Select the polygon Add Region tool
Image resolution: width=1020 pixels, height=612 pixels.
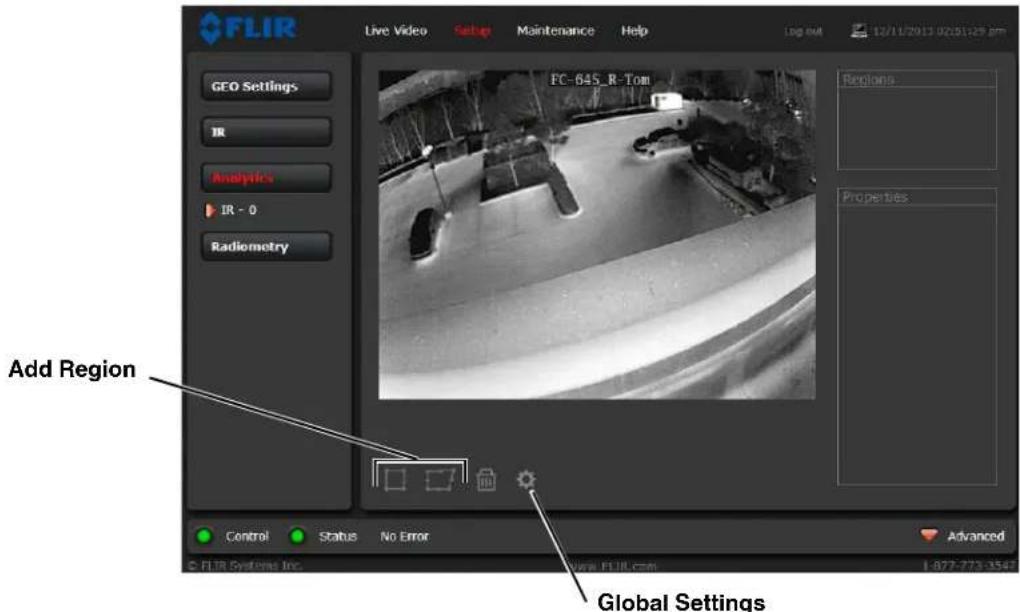tap(439, 480)
